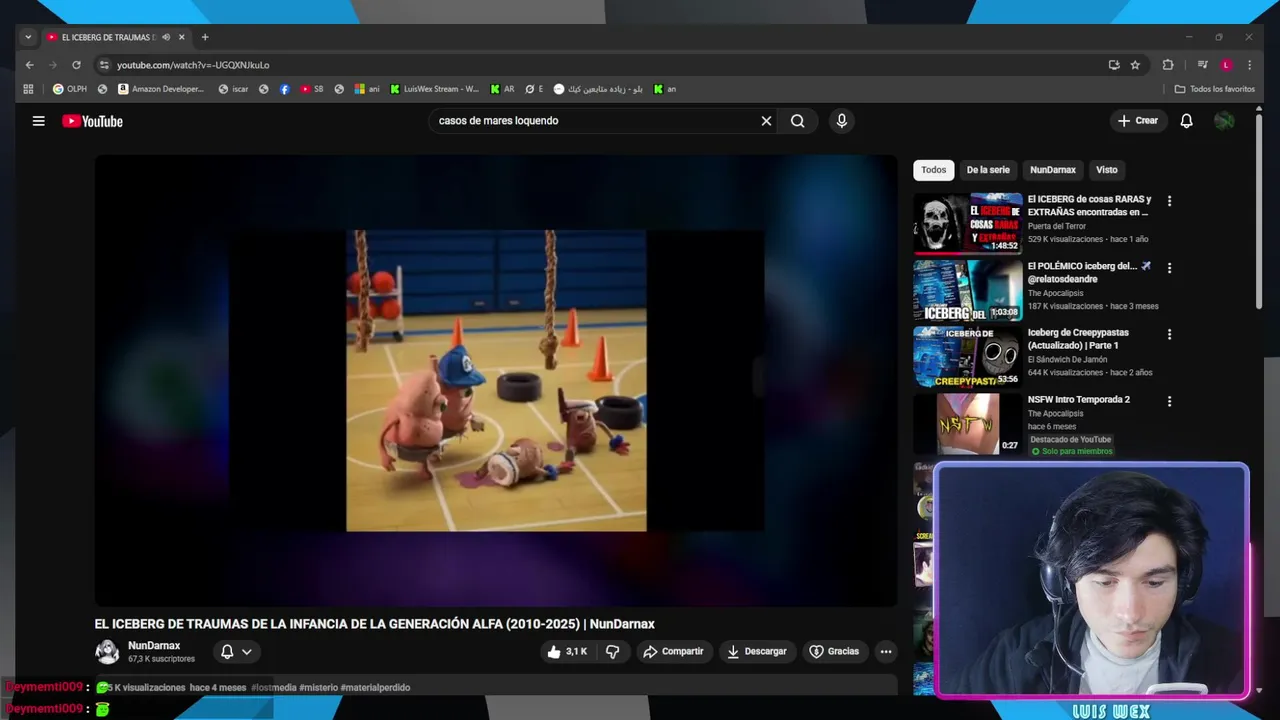Click the 67,3 K suscriptores text
This screenshot has height=720, width=1280.
tap(161, 660)
